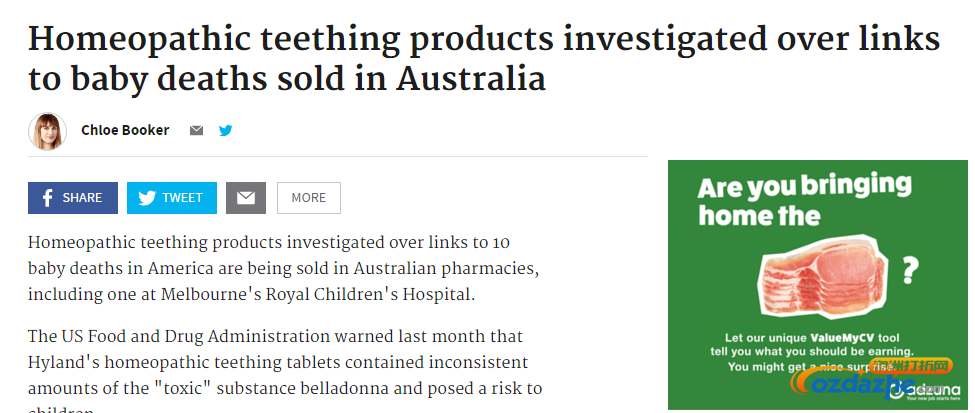Click the TWEET label text
Viewport: 975px width, 413px height.
pos(182,198)
